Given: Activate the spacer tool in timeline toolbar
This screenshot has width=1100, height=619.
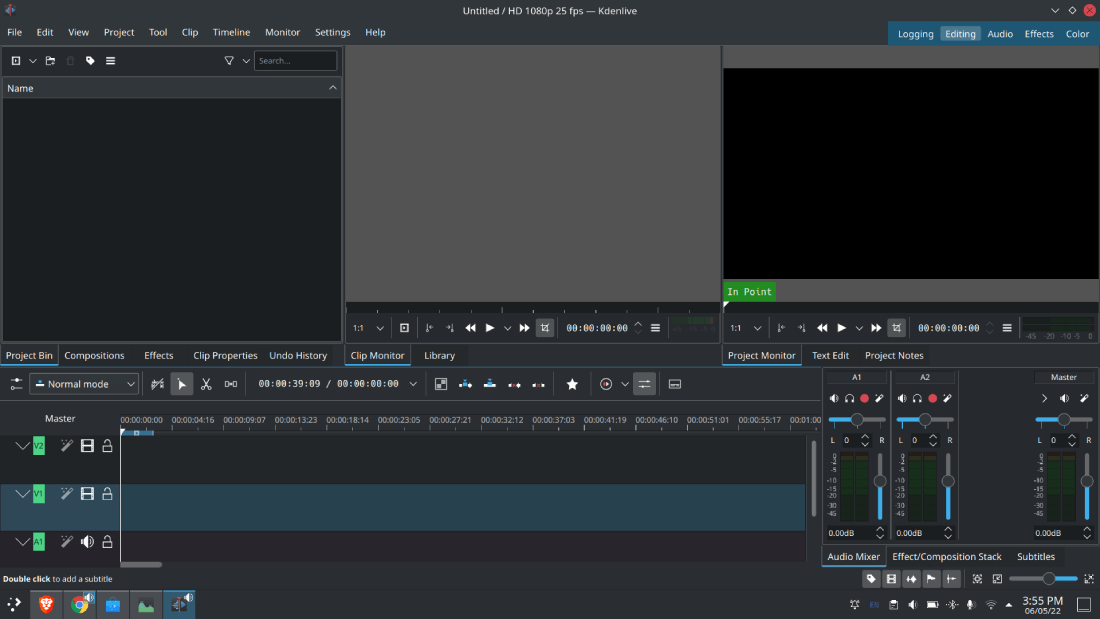Looking at the screenshot, I should click(x=231, y=384).
